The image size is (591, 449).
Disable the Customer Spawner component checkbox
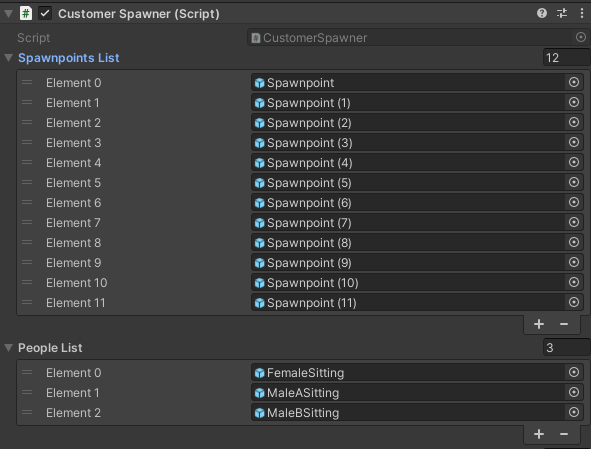tap(45, 14)
